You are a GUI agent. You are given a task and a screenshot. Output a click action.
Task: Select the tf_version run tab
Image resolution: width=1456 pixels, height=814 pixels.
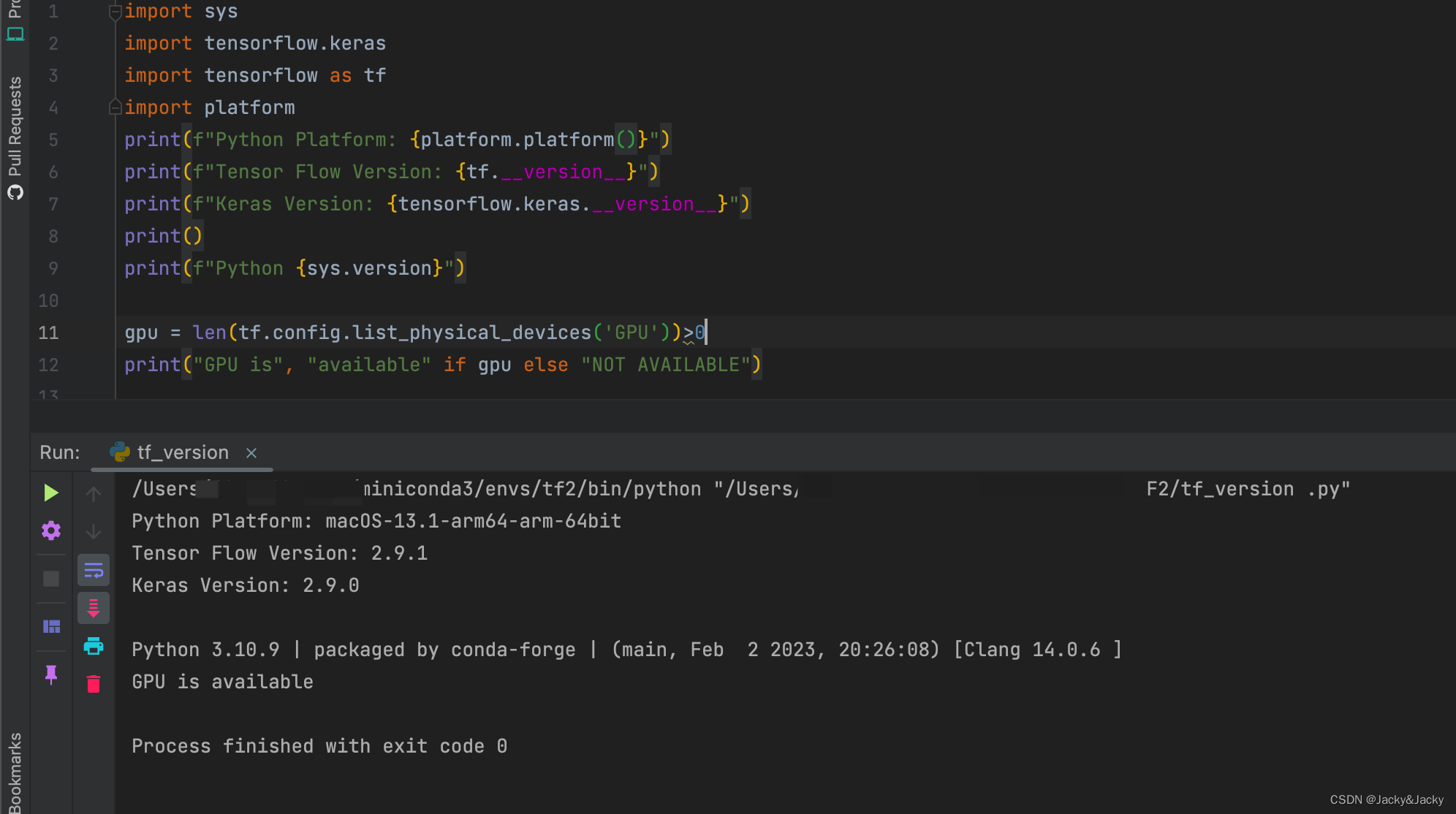pos(183,452)
